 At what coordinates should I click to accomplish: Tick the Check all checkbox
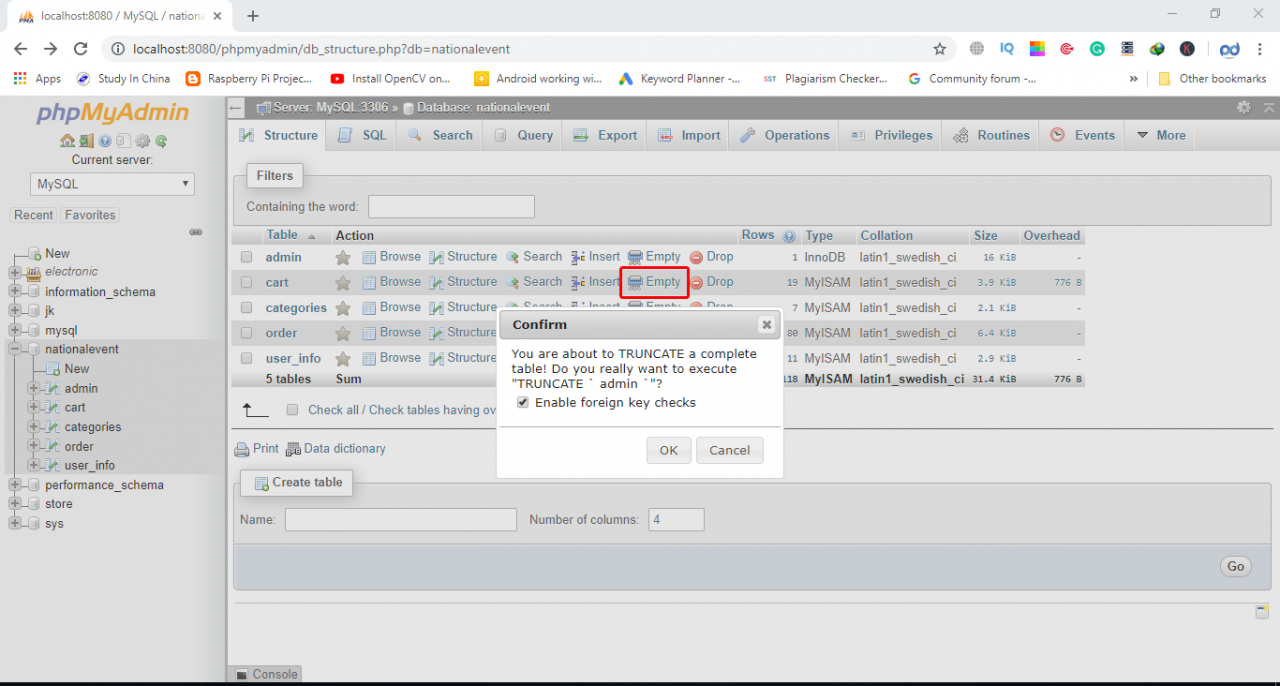292,410
